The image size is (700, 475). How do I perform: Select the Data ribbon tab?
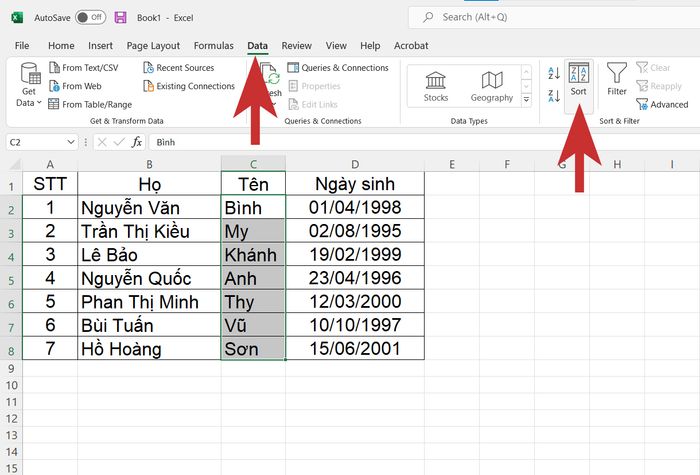[x=258, y=46]
